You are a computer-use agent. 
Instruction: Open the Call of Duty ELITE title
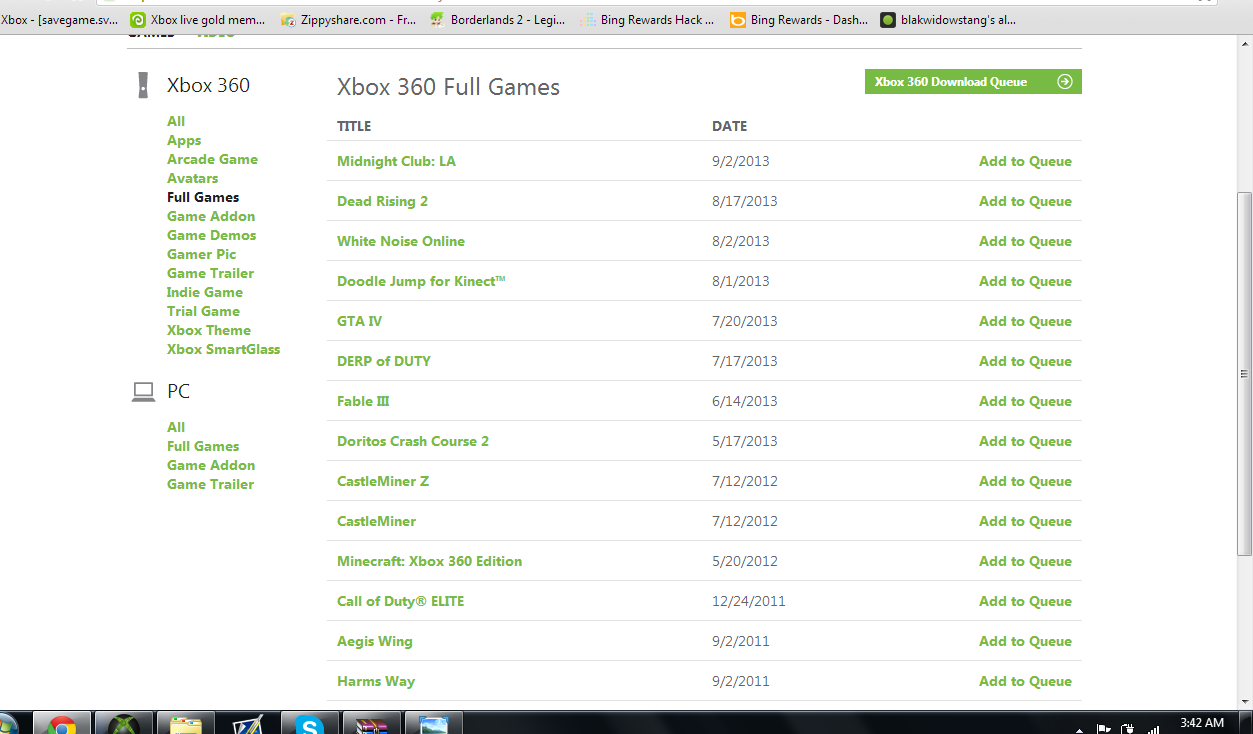(x=401, y=601)
